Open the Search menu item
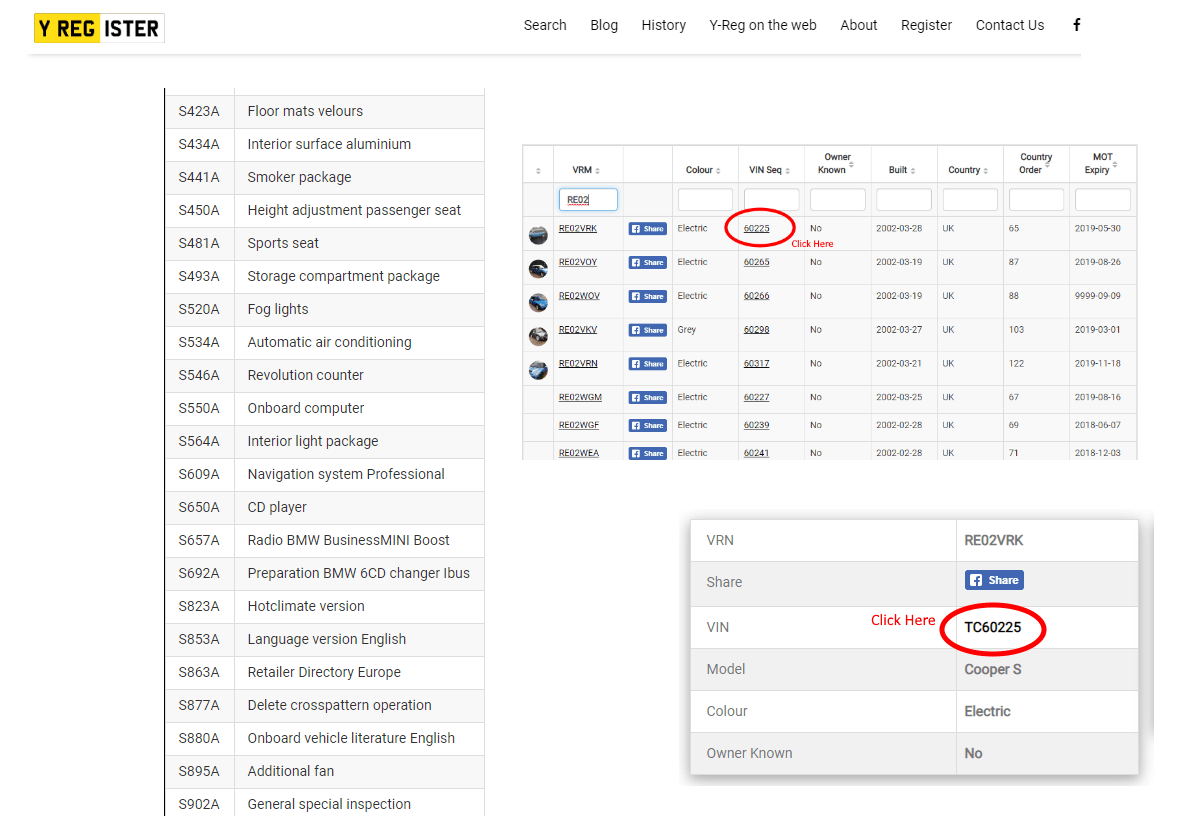The image size is (1200, 816). [x=545, y=25]
